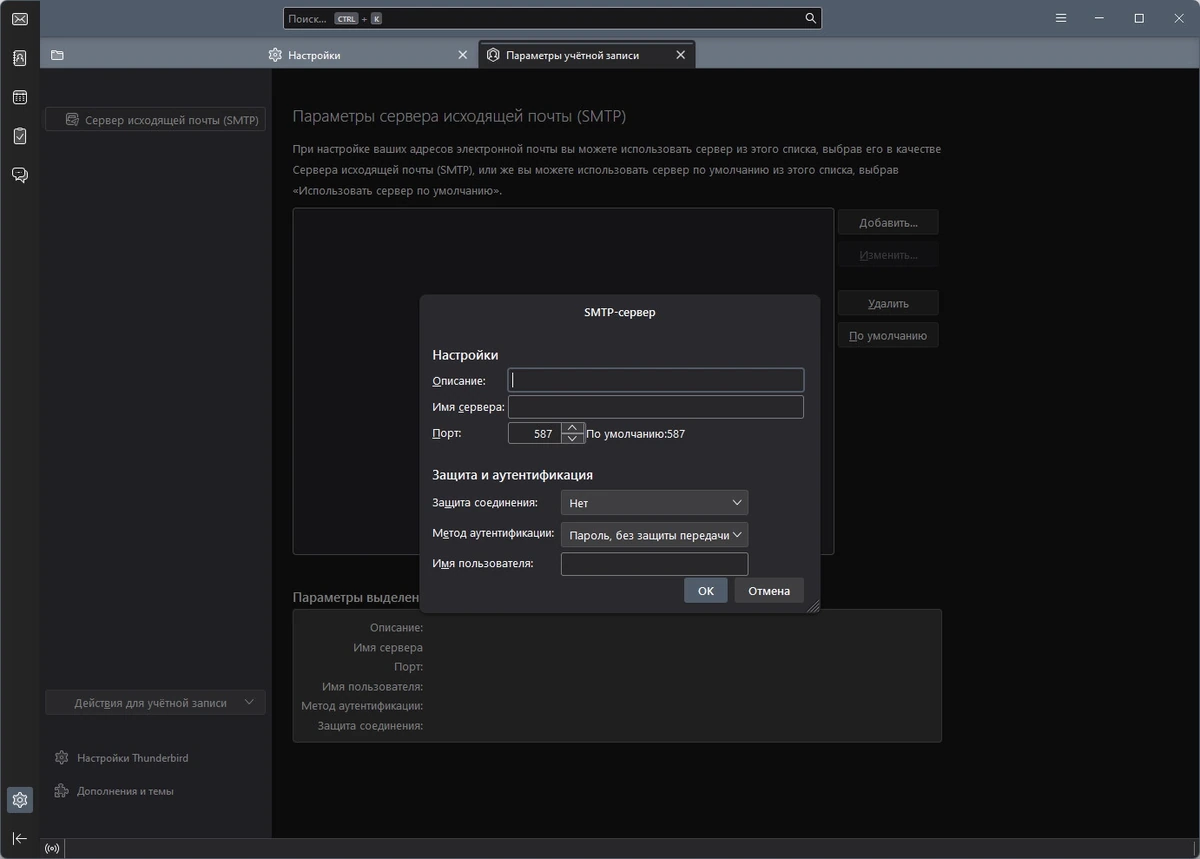Open Метод аутентификации dropdown

654,534
